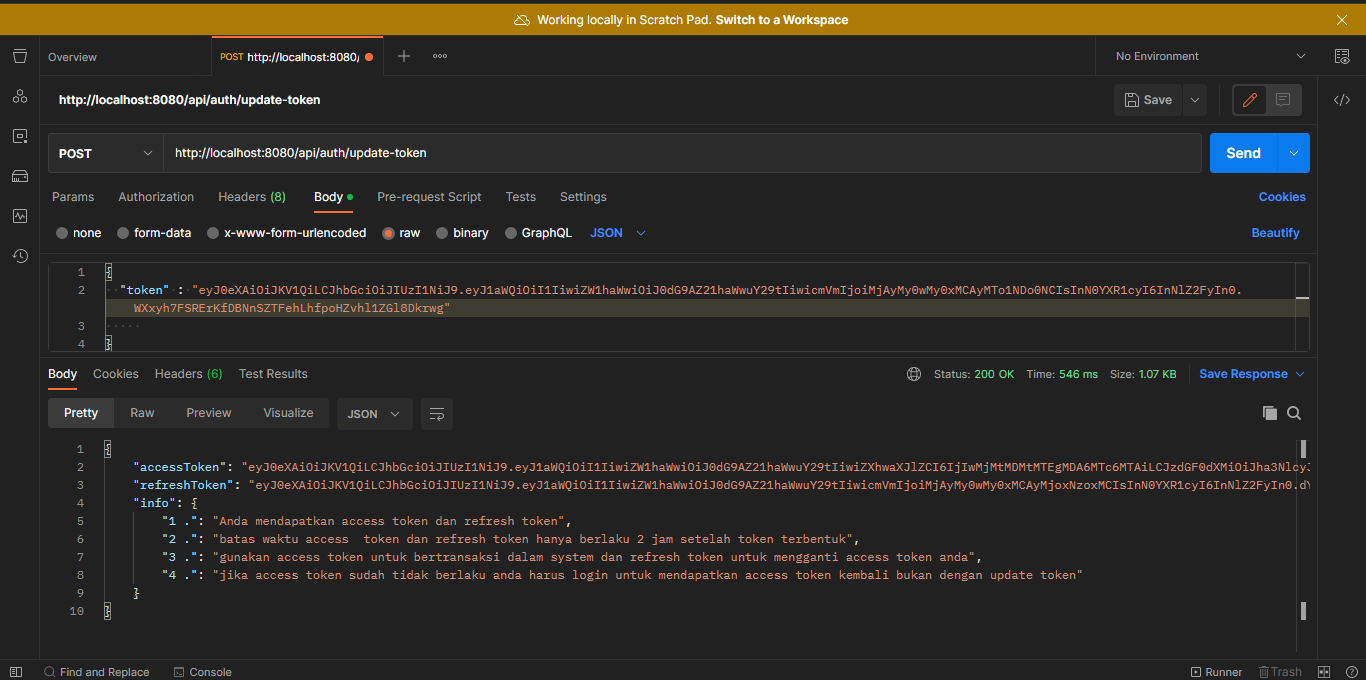Open the response Cookies tab
This screenshot has width=1366, height=680.
tap(116, 374)
